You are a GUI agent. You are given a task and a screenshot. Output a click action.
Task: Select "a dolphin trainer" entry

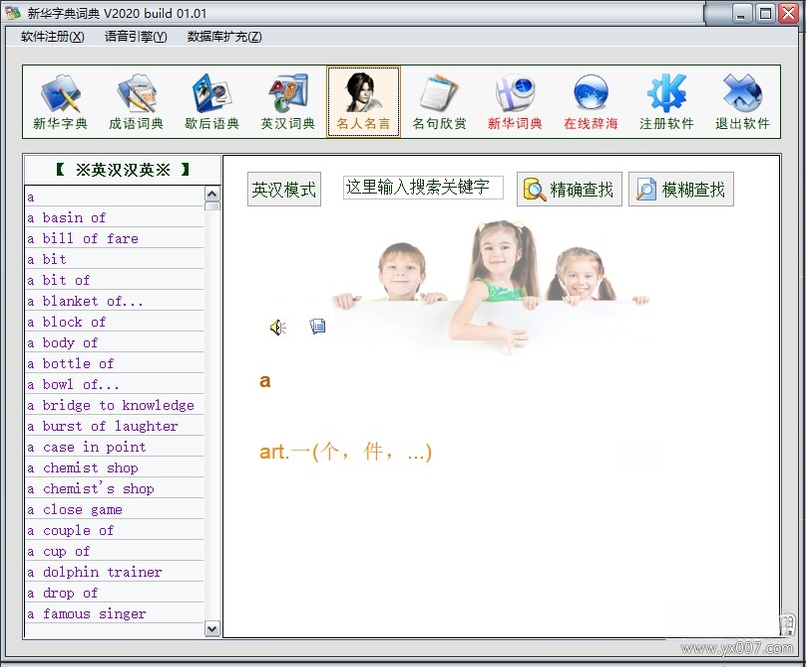(x=115, y=572)
